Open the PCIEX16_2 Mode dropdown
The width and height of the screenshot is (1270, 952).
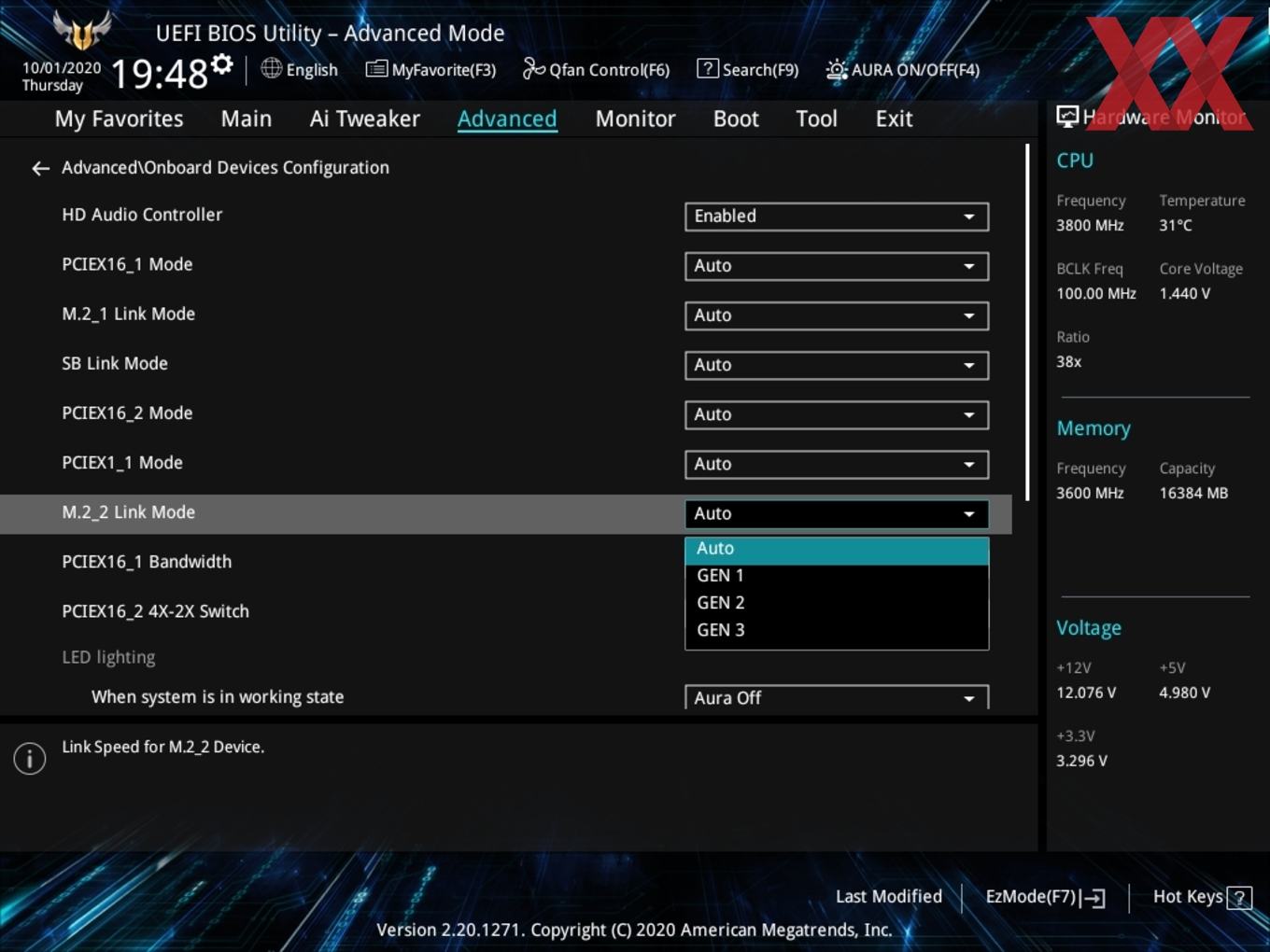click(837, 414)
